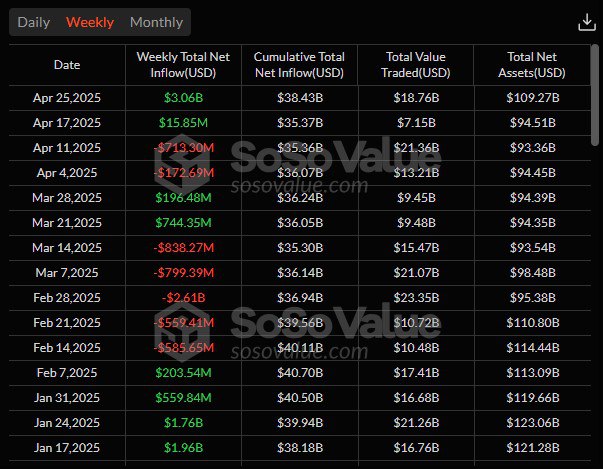Click the Date column header
The height and width of the screenshot is (469, 603).
click(x=67, y=65)
